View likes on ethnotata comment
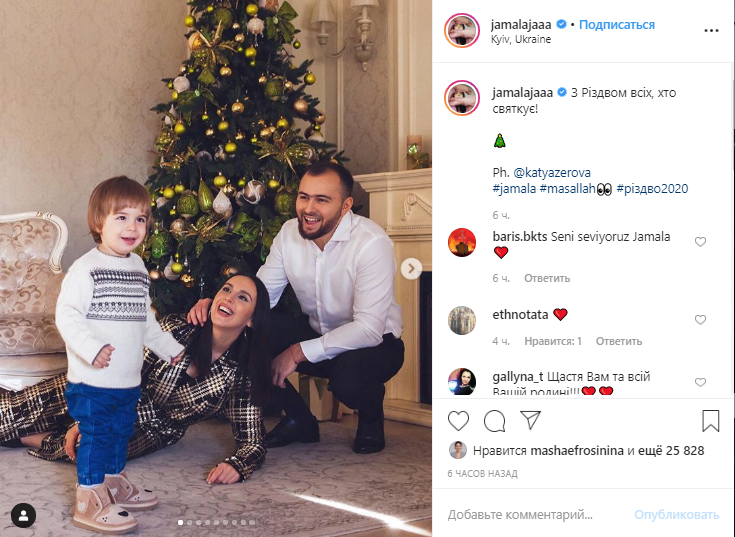Image resolution: width=735 pixels, height=537 pixels. tap(553, 341)
